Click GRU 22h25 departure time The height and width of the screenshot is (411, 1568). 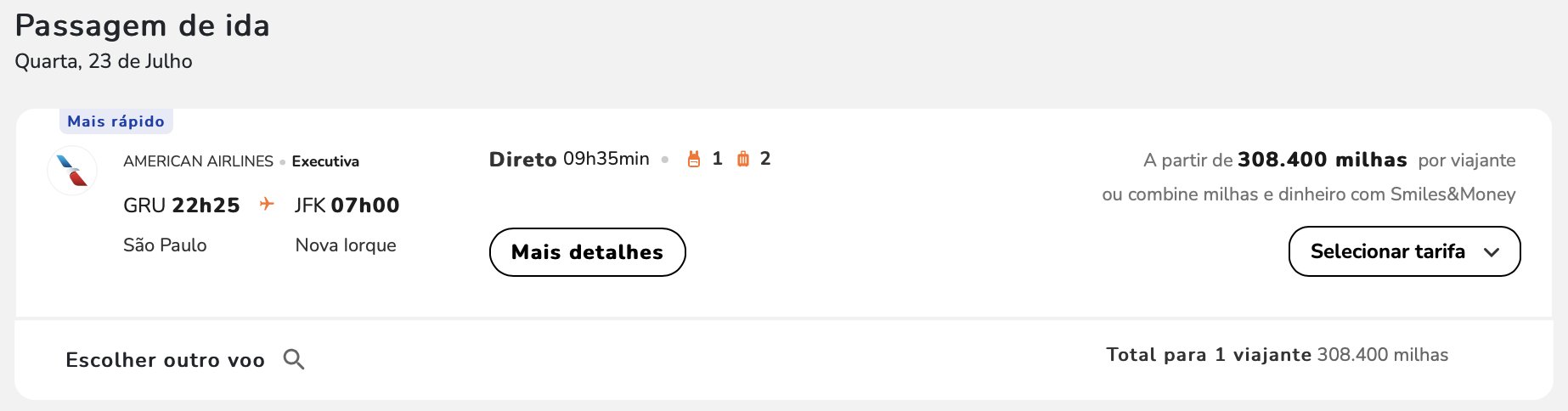(x=181, y=205)
